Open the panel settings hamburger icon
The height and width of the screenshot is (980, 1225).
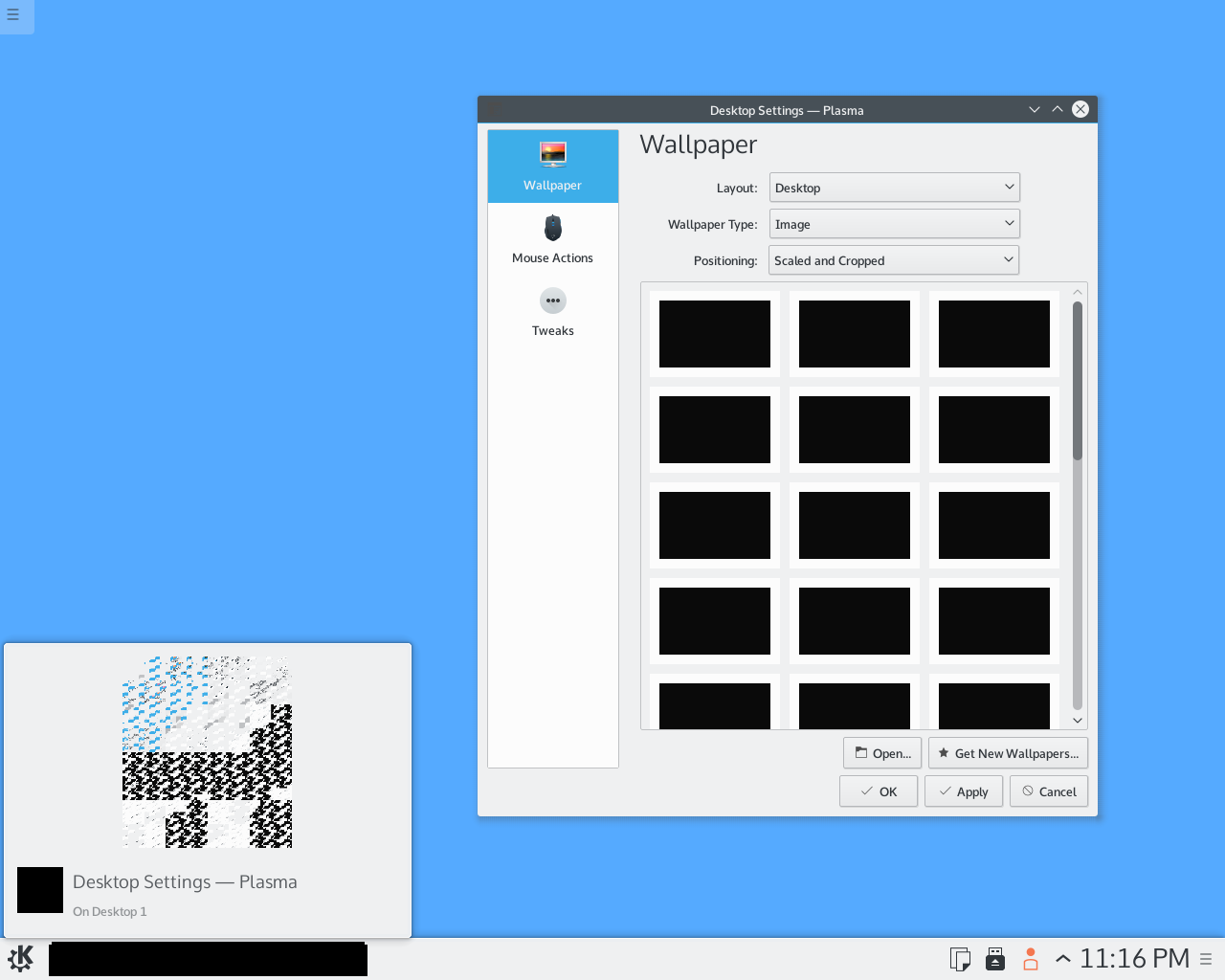1206,959
